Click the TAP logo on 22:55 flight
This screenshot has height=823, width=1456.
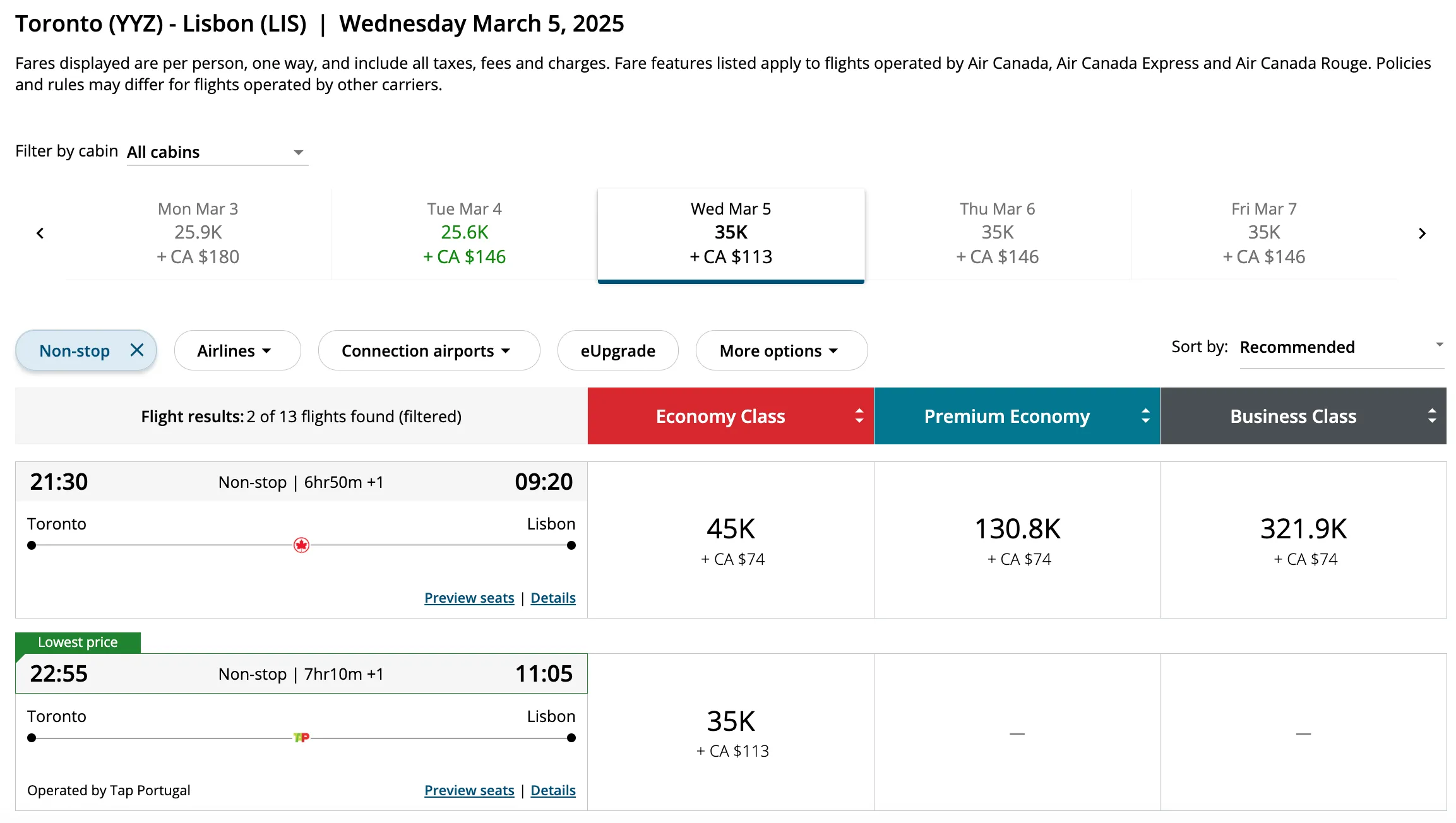(301, 737)
